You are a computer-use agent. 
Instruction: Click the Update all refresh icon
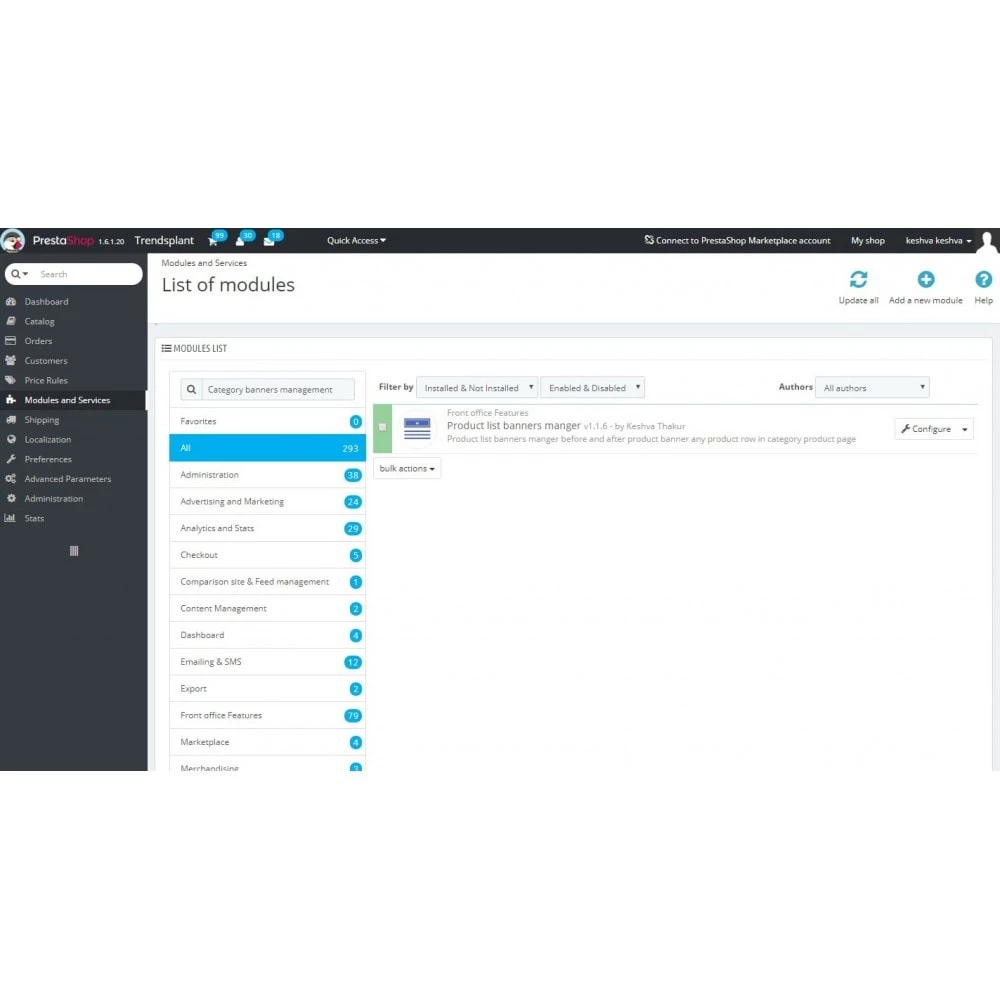[x=858, y=279]
